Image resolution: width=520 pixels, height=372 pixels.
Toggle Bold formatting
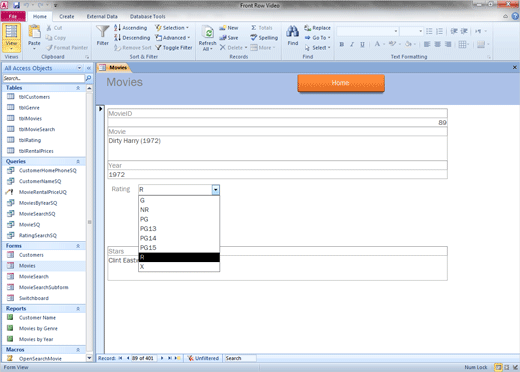pos(342,44)
